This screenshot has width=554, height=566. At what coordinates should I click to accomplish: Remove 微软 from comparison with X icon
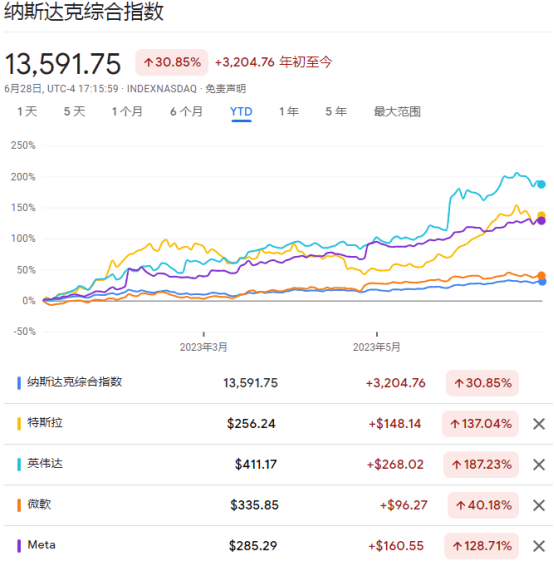pos(538,505)
